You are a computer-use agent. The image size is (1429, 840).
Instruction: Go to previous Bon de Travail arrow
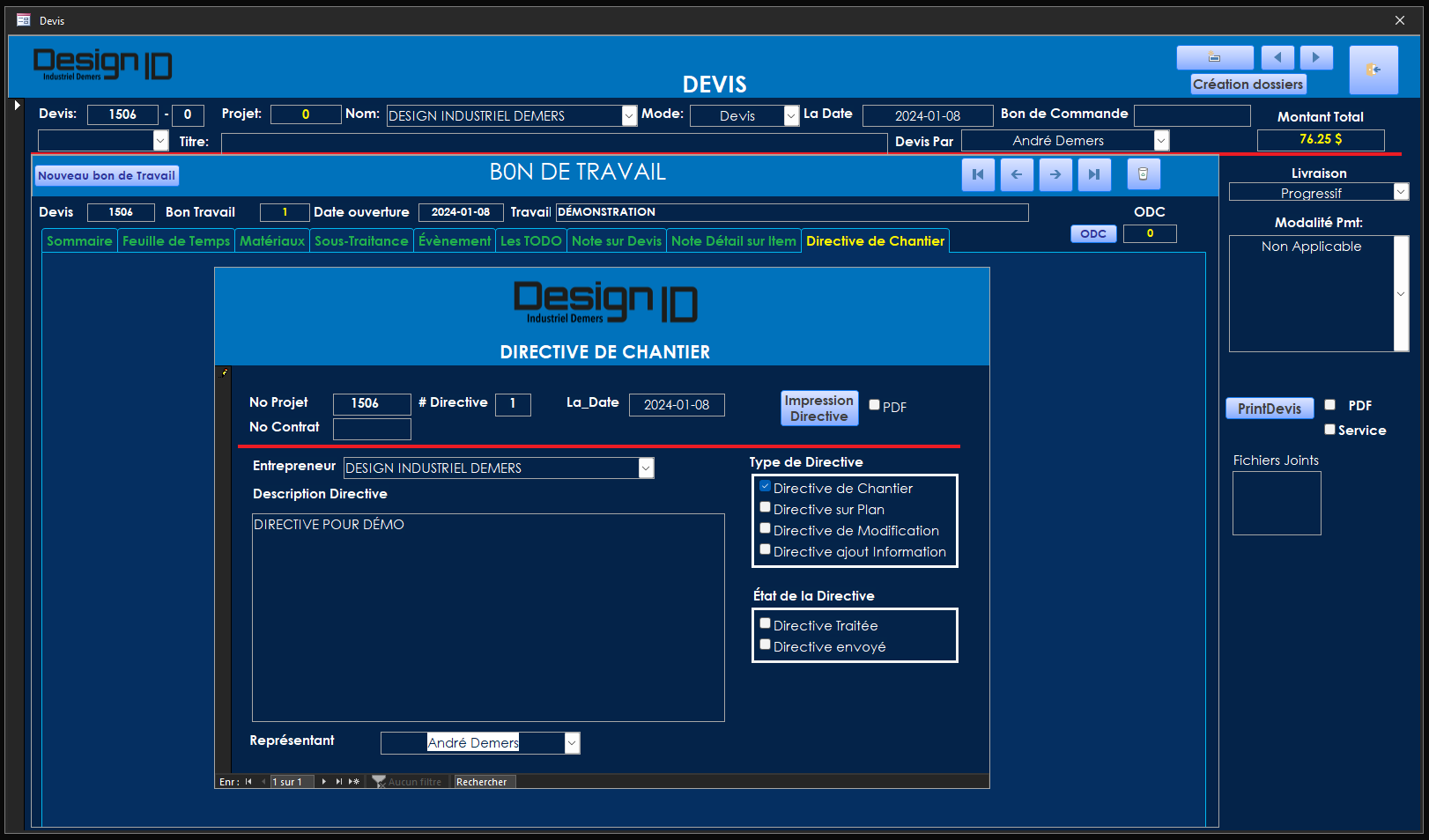(x=1017, y=174)
